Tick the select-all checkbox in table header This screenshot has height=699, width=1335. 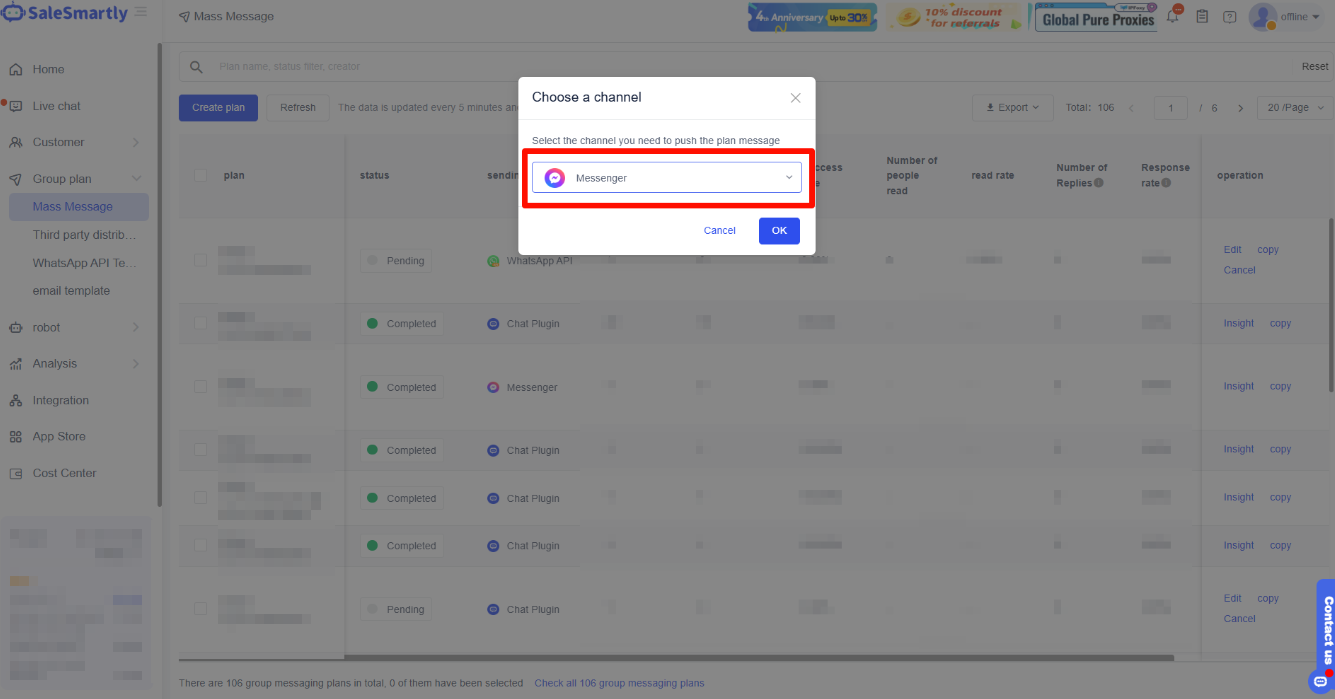201,175
